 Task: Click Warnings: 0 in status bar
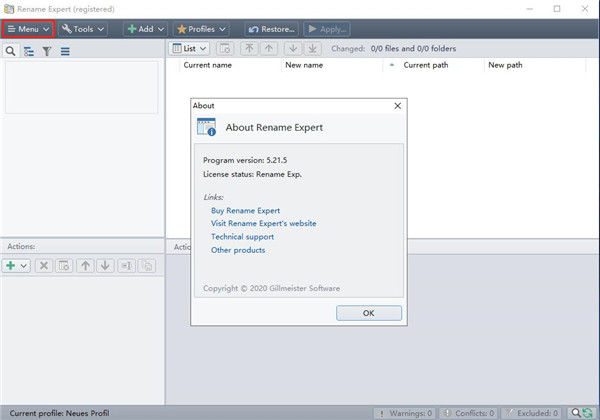(x=406, y=413)
